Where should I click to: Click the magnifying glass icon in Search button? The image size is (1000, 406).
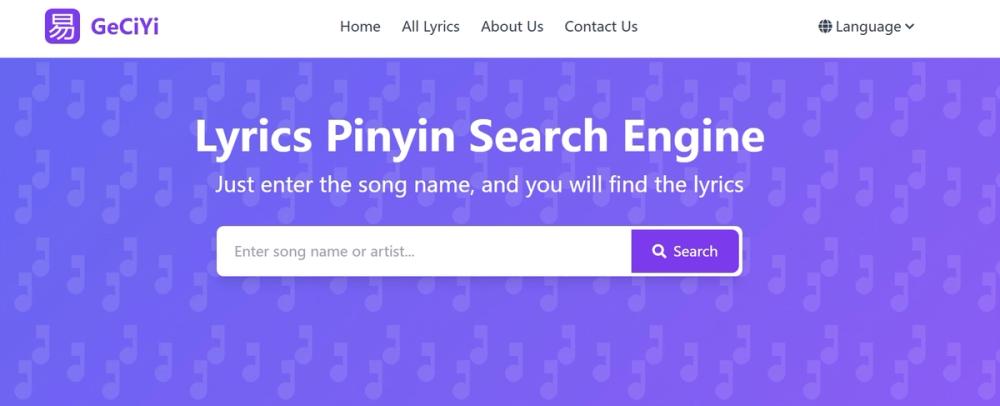(x=659, y=251)
